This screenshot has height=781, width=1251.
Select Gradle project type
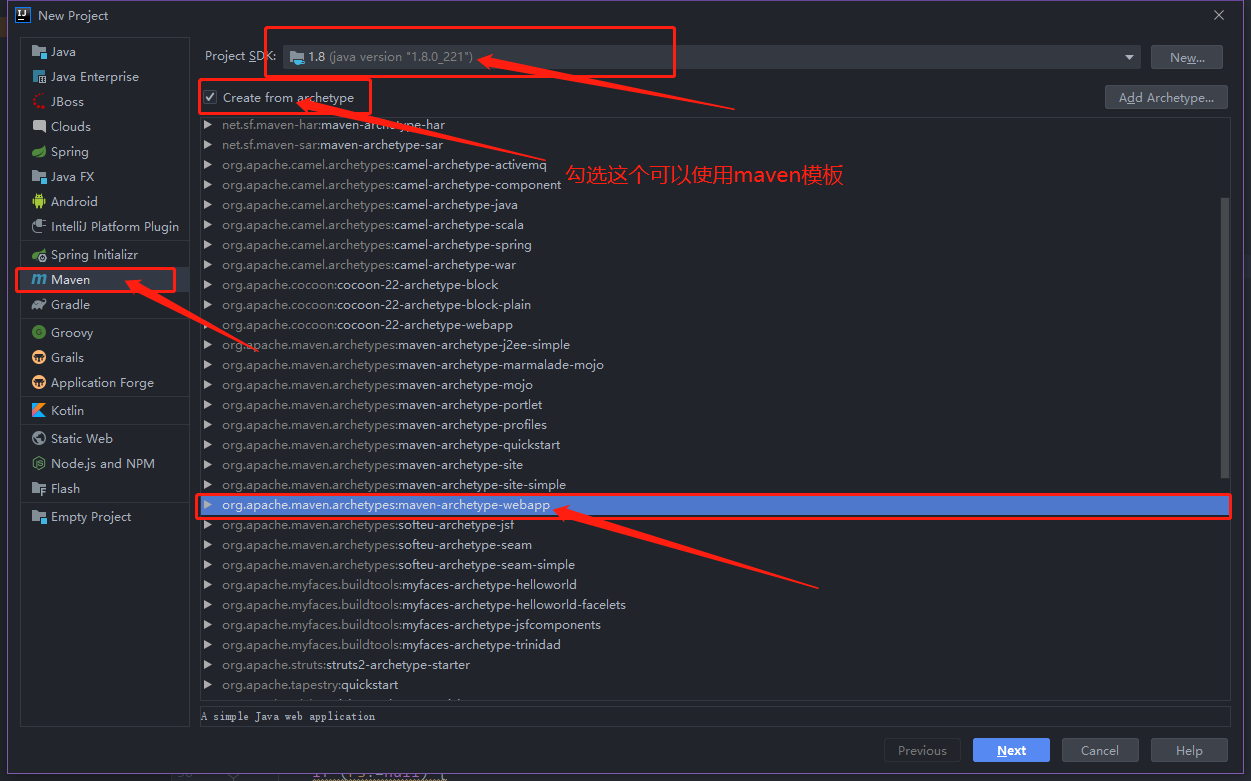pyautogui.click(x=105, y=305)
